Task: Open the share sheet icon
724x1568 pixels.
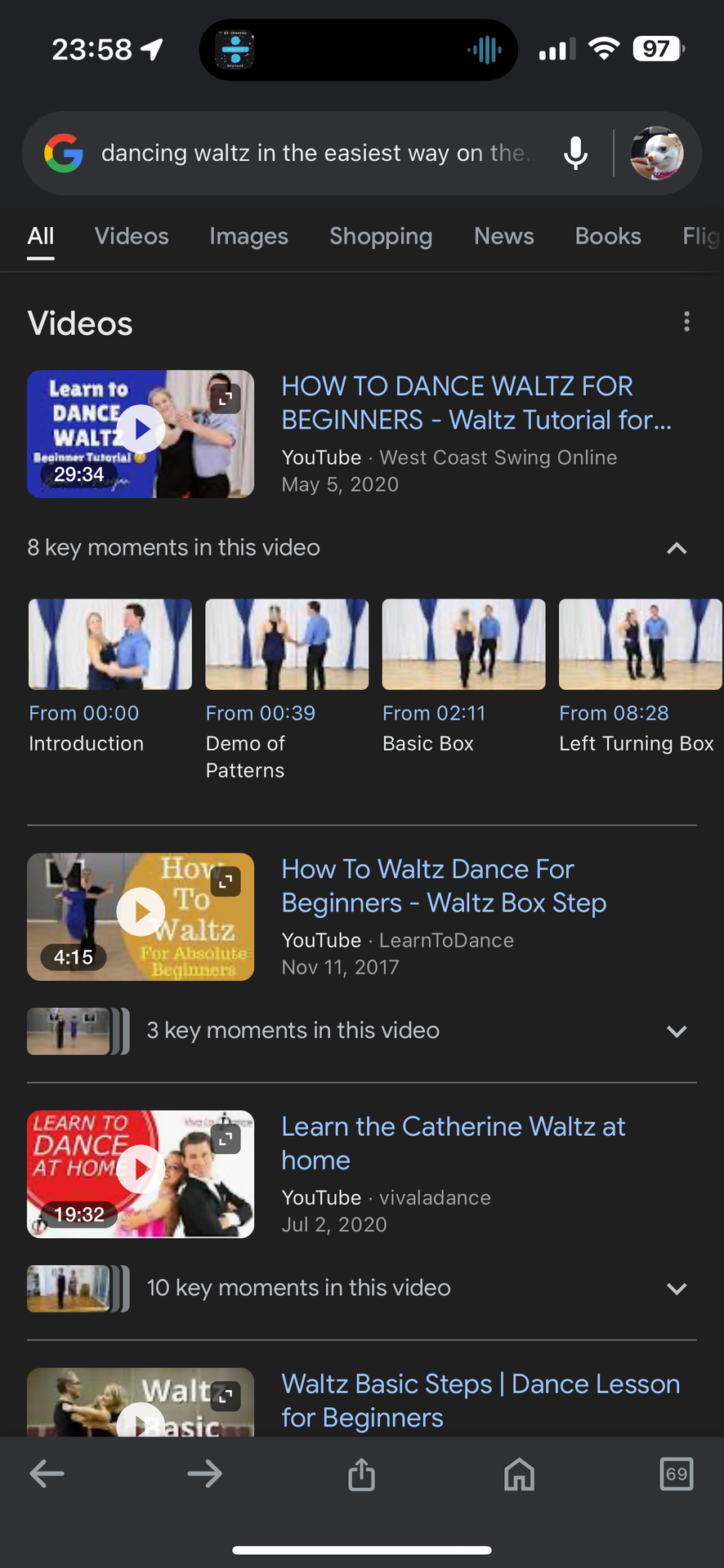Action: pos(361,1473)
